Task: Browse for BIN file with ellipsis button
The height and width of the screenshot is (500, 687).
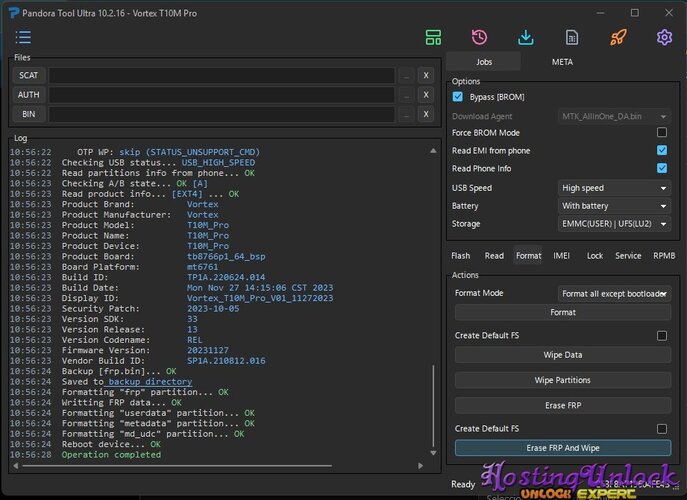Action: coord(407,114)
